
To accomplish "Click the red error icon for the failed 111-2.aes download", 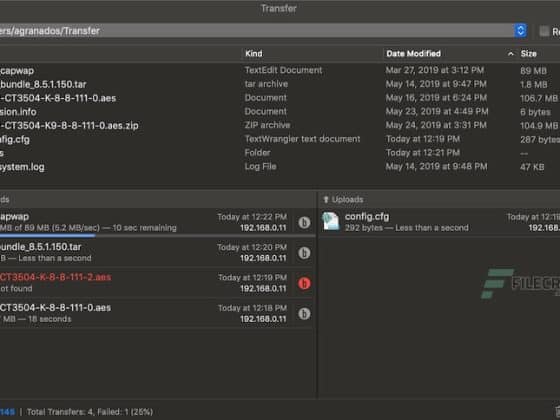I will click(x=304, y=284).
